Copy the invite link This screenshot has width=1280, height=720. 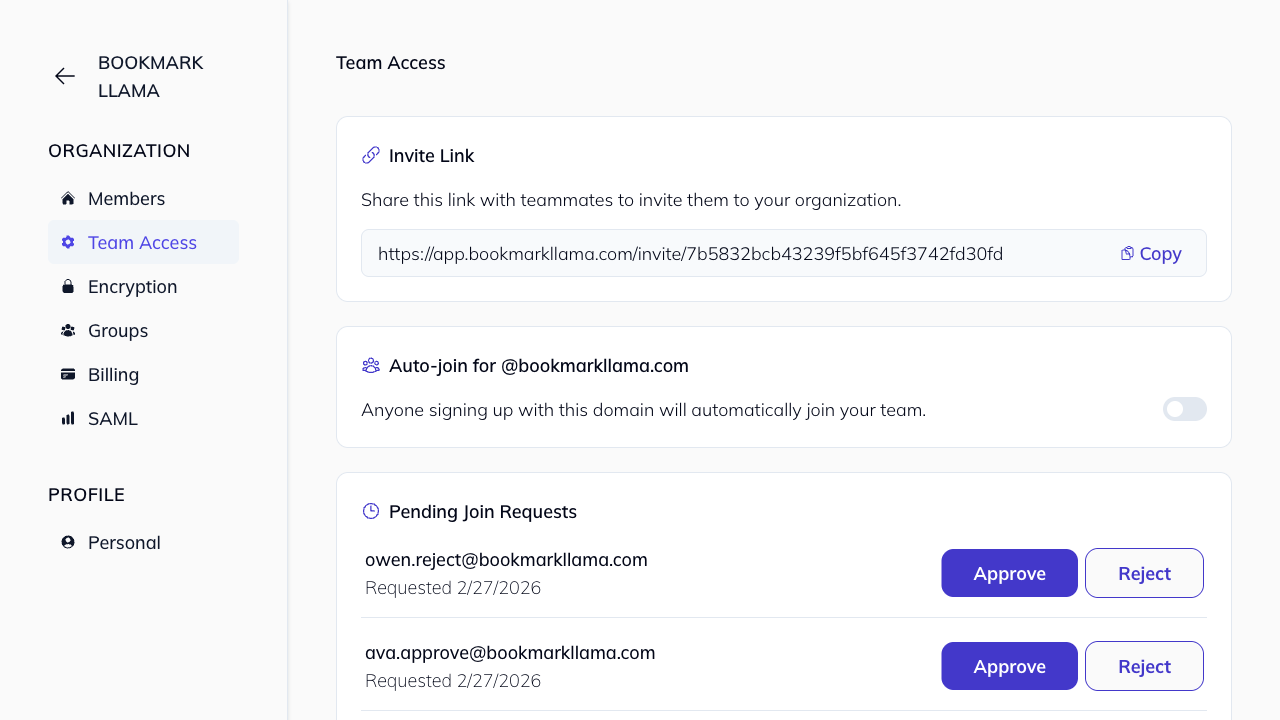[1151, 254]
